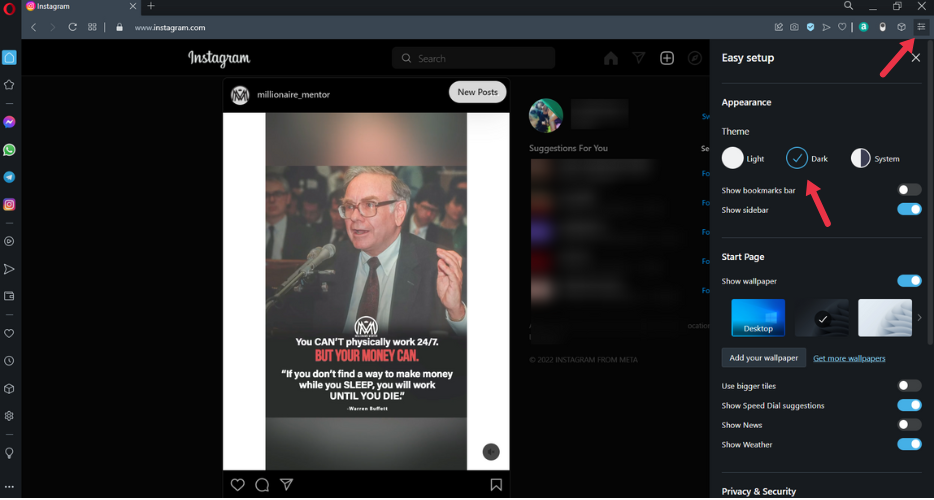Open a new tab with plus
This screenshot has height=500, width=934.
pyautogui.click(x=151, y=6)
